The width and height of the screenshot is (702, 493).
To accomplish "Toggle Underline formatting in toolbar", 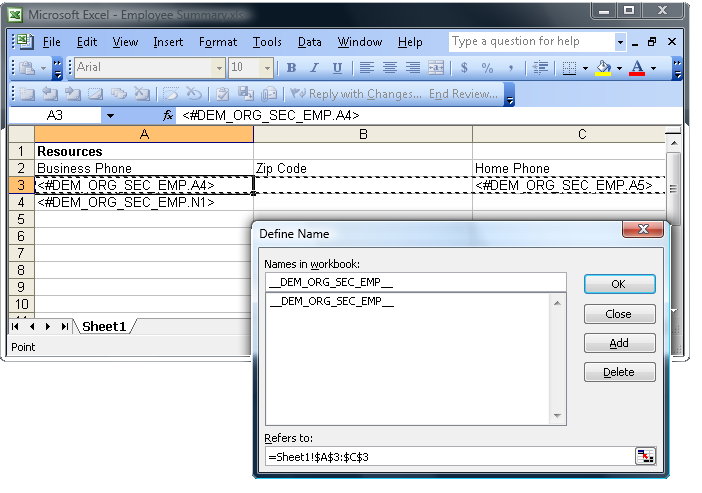I will point(337,68).
